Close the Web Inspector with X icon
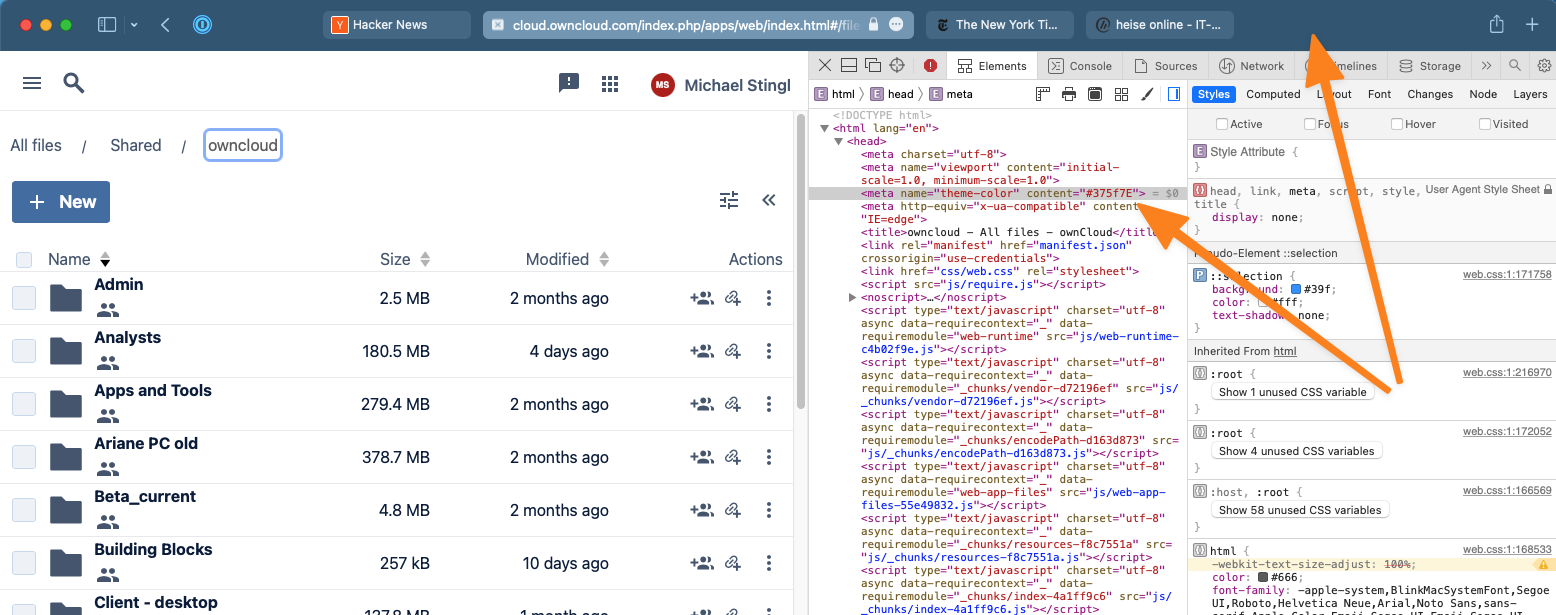1556x615 pixels. (x=824, y=66)
